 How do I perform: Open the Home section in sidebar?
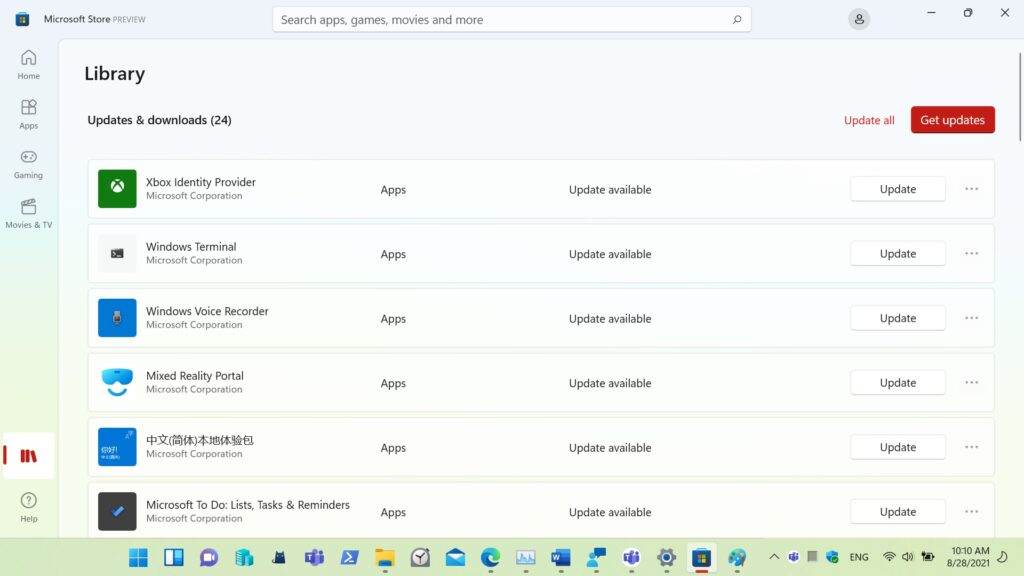click(28, 64)
